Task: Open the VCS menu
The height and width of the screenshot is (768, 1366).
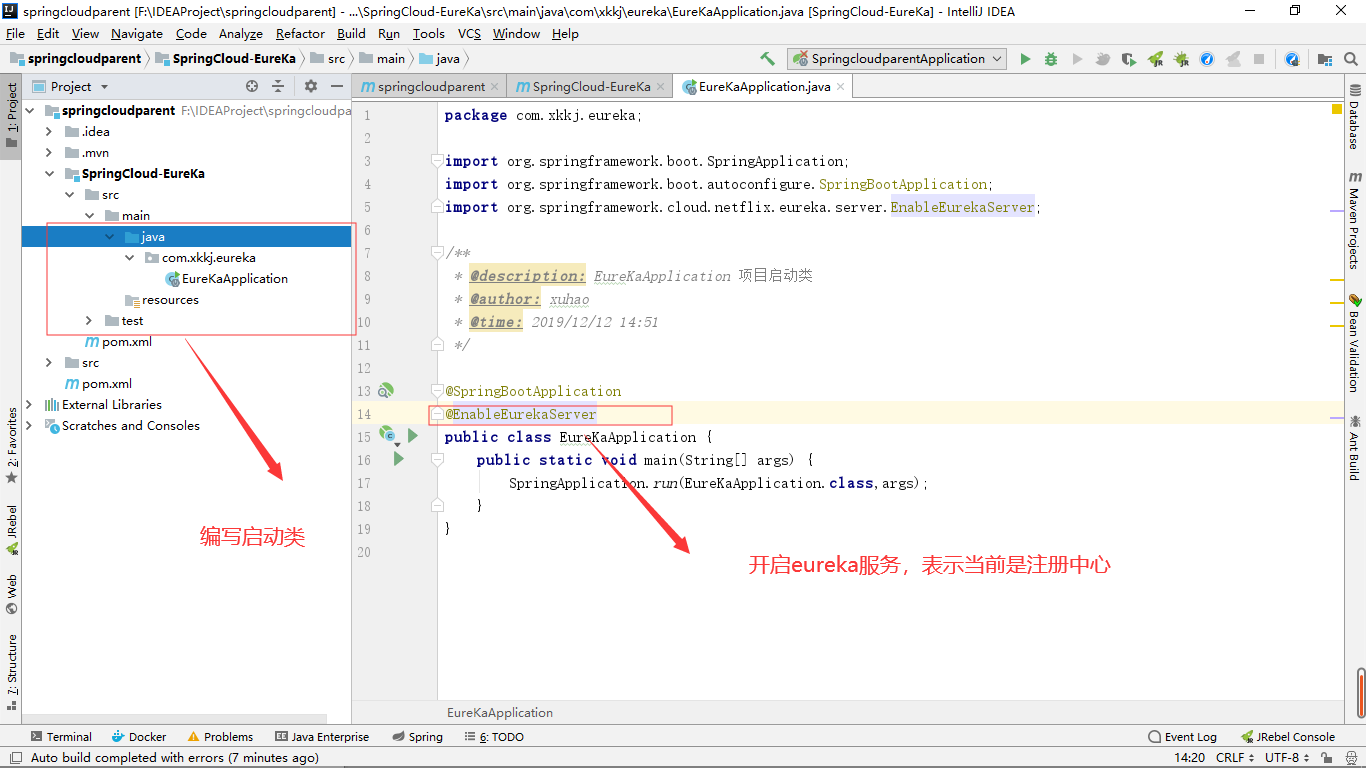Action: [x=469, y=33]
